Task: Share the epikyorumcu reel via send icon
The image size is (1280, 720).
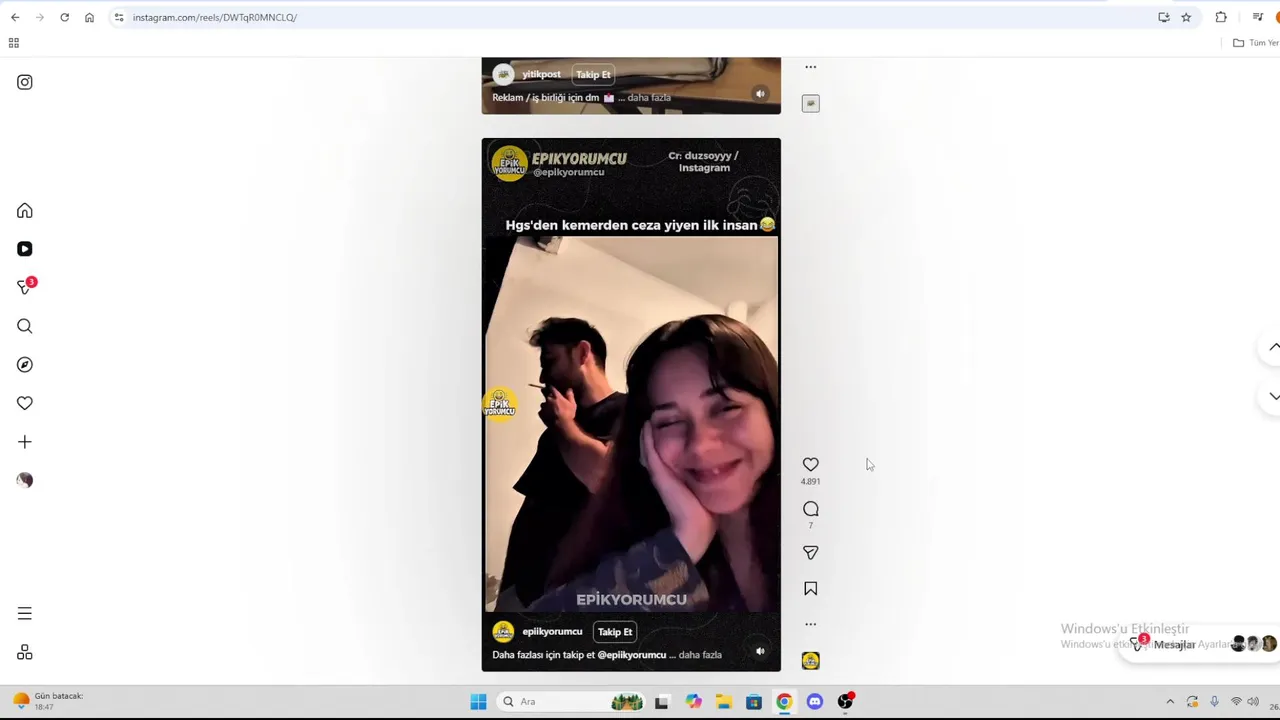Action: 811,552
